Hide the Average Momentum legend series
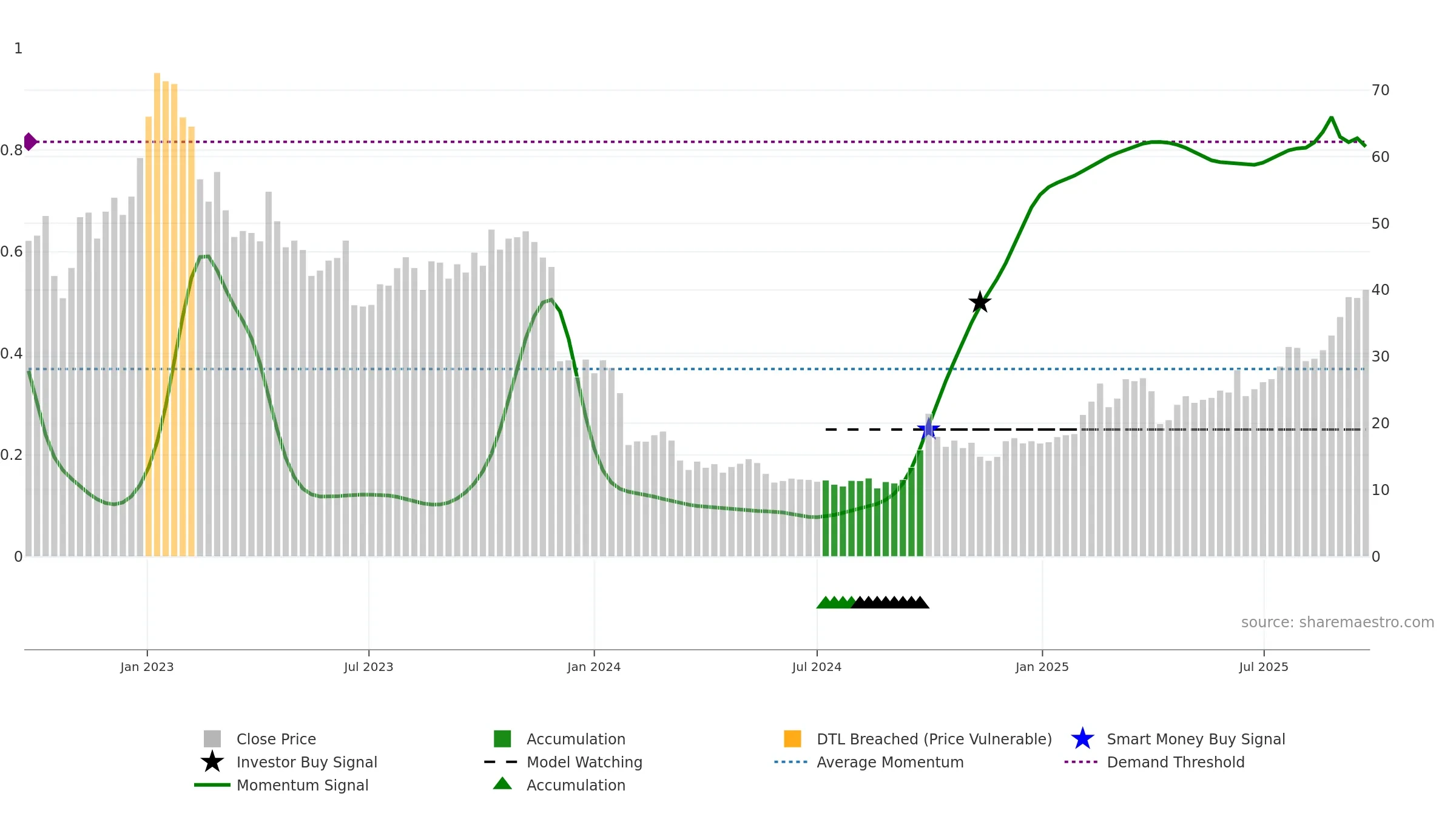The image size is (1456, 819). (x=889, y=762)
